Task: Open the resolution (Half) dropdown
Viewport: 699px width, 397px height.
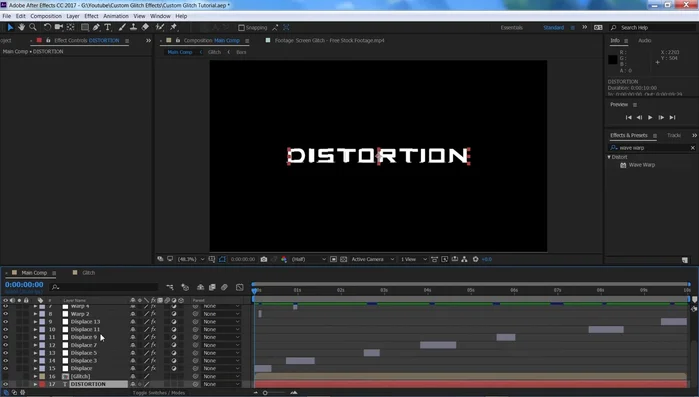Action: click(308, 259)
